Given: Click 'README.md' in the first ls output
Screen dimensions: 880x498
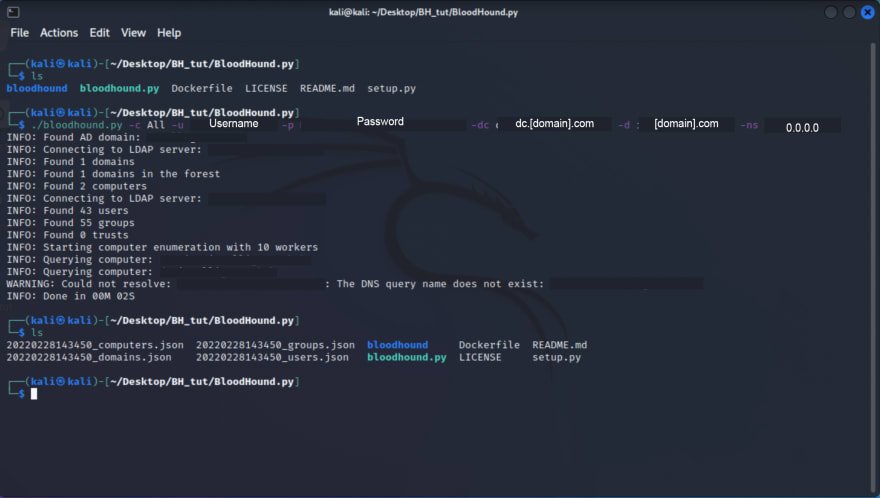Looking at the screenshot, I should pos(327,88).
